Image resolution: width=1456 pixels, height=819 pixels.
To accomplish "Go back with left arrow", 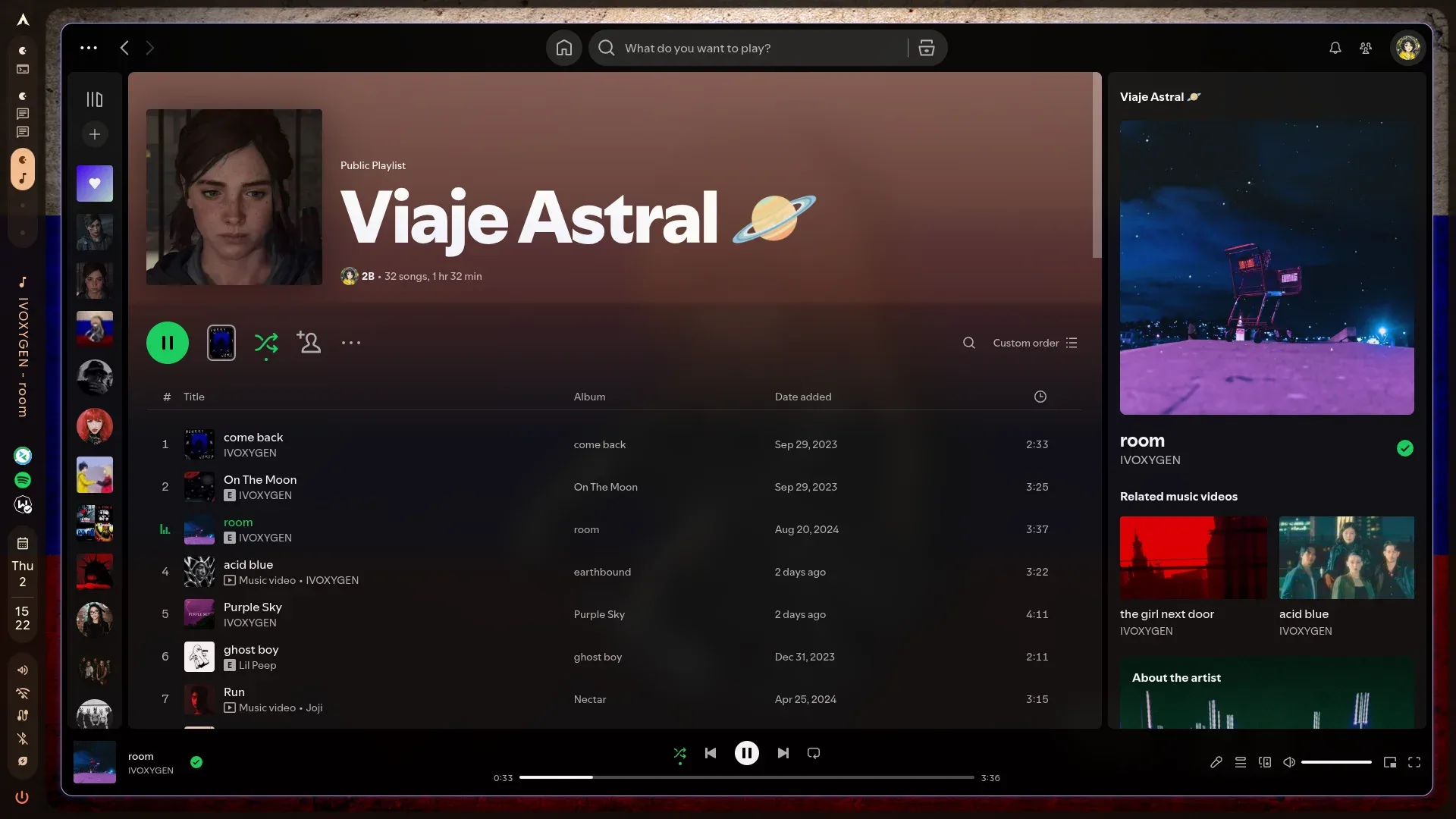I will pos(124,48).
